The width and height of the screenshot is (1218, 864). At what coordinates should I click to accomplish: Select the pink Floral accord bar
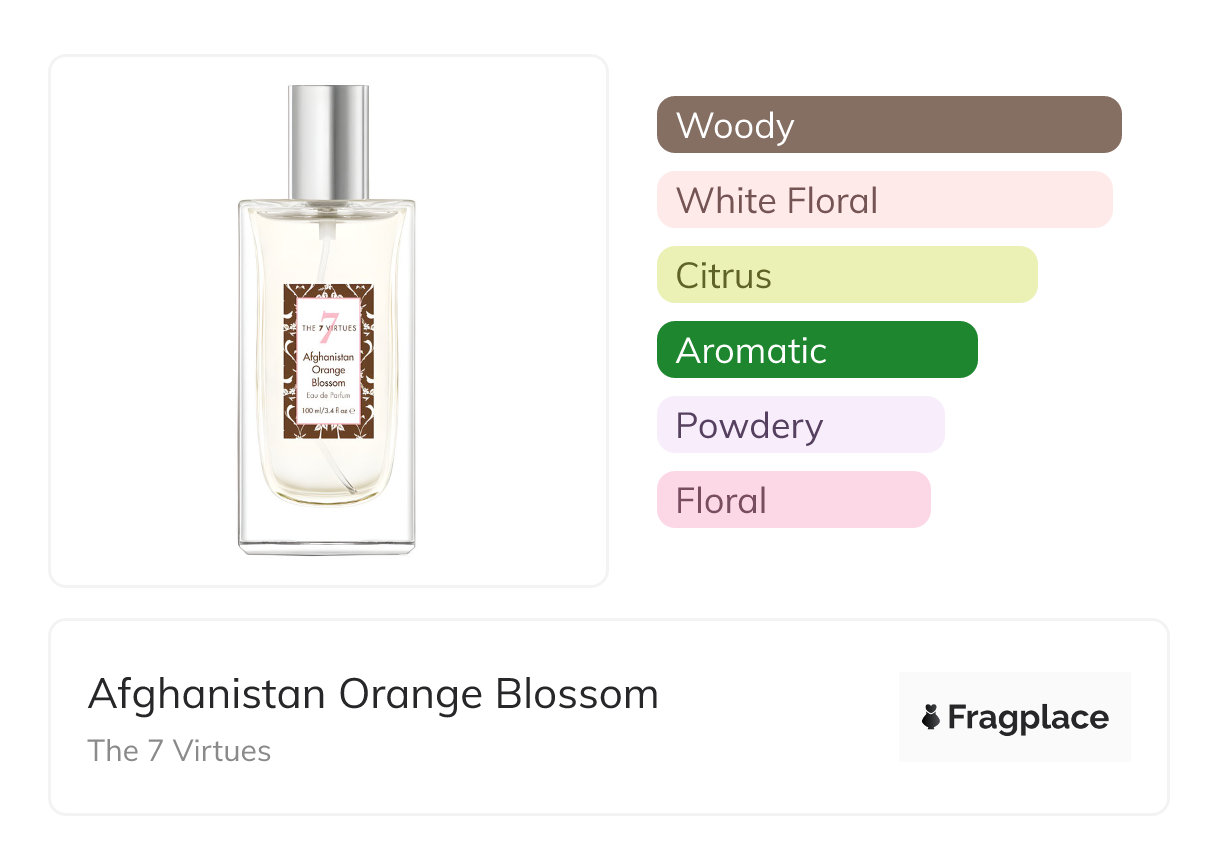tap(793, 500)
